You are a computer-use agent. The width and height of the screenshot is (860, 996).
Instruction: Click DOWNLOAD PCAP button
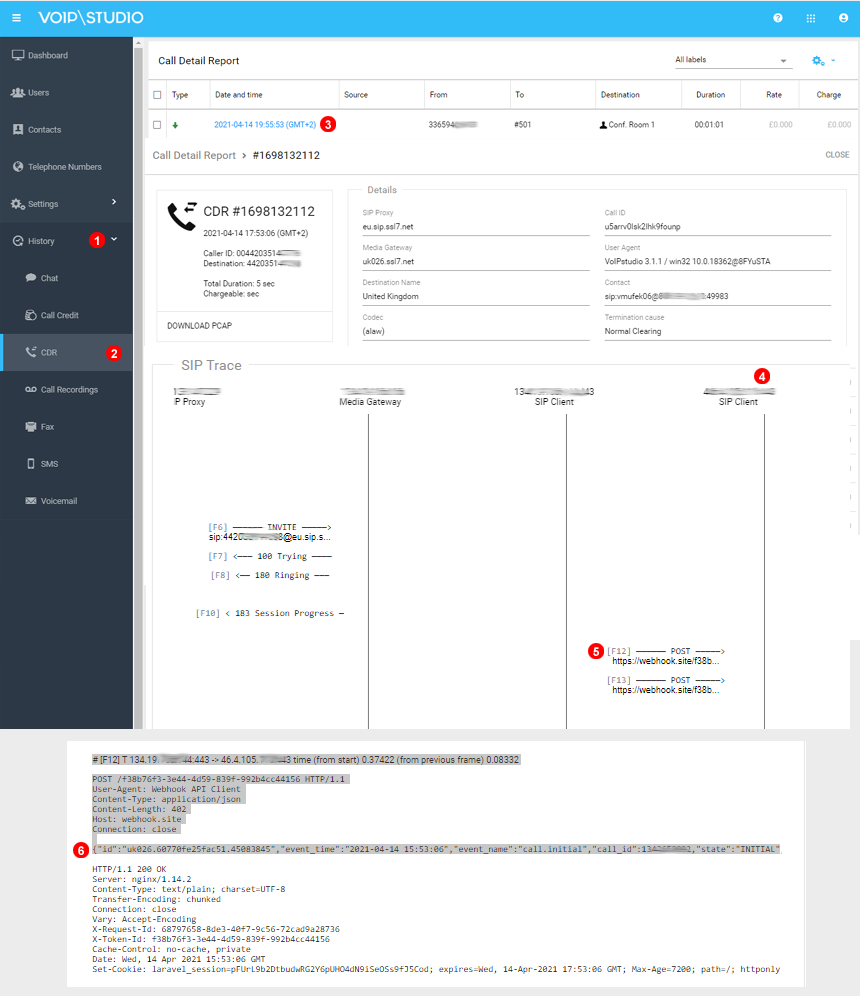(199, 326)
